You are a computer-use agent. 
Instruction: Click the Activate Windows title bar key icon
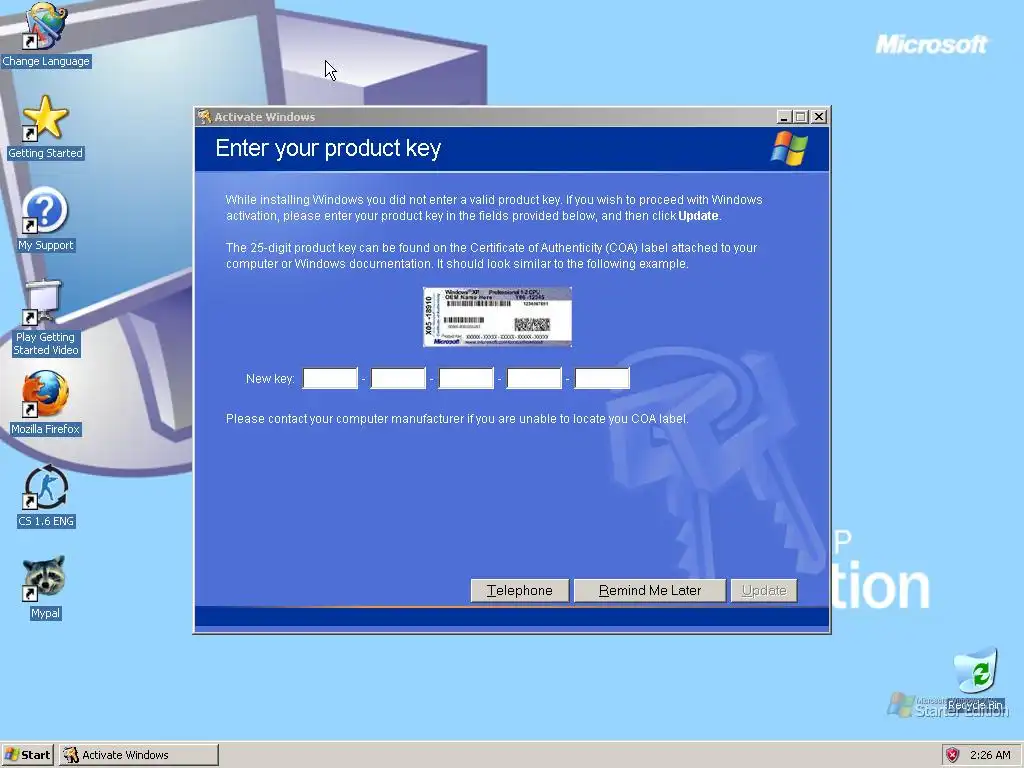click(204, 117)
